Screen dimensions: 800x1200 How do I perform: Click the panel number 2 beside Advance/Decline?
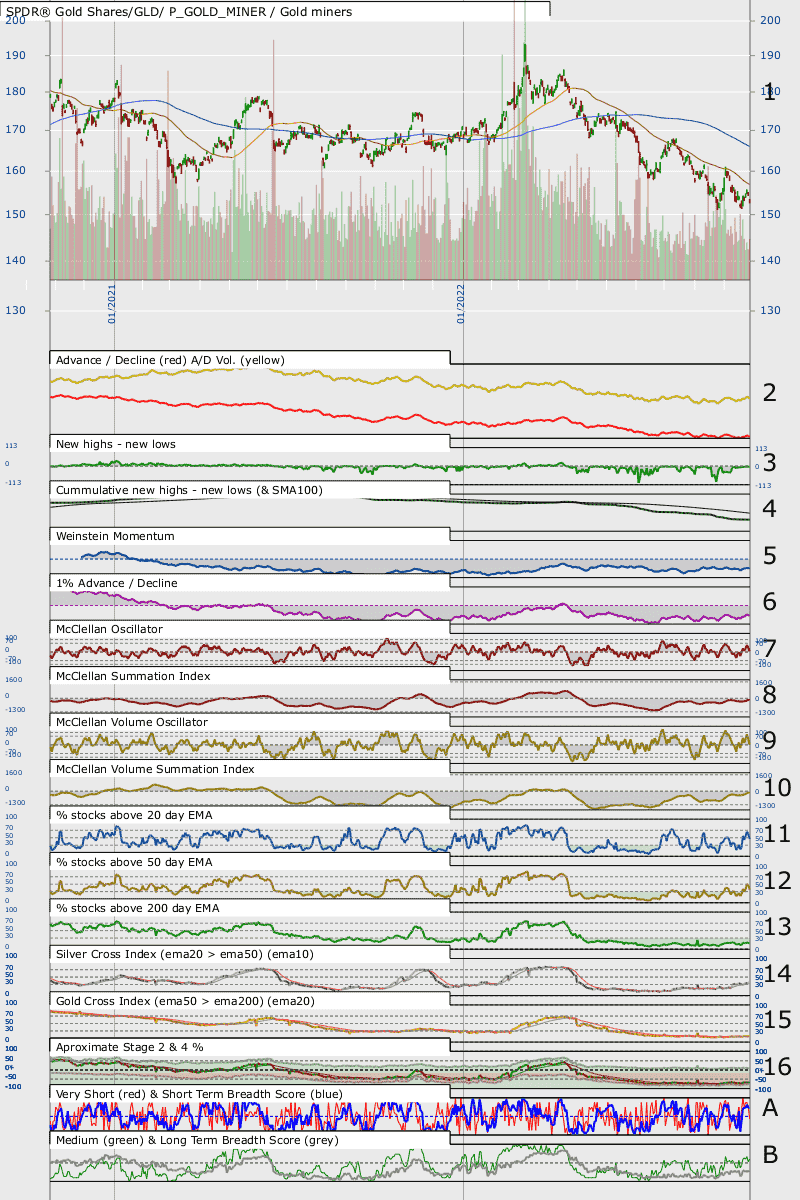point(769,392)
